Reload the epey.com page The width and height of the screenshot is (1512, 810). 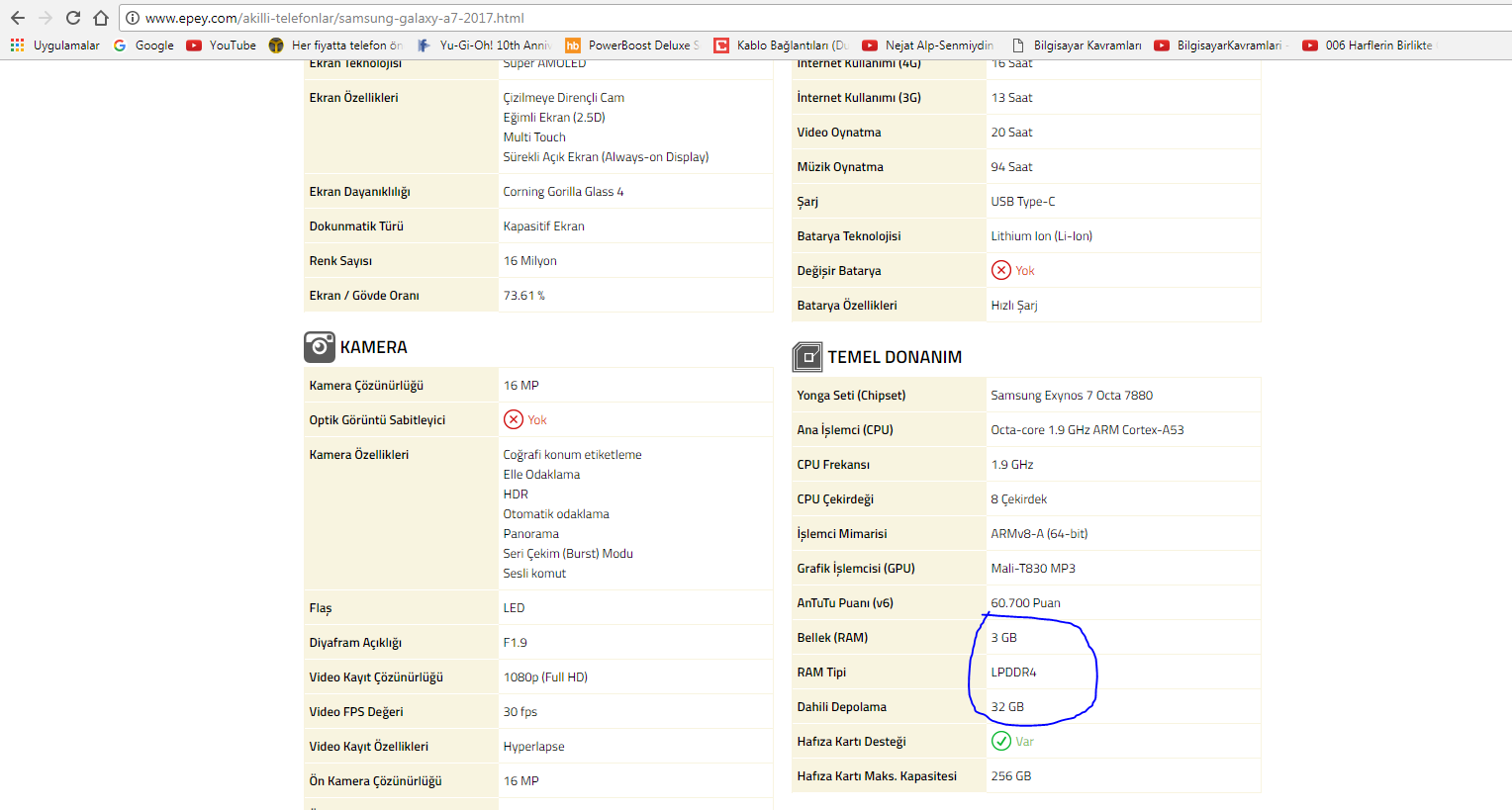73,18
